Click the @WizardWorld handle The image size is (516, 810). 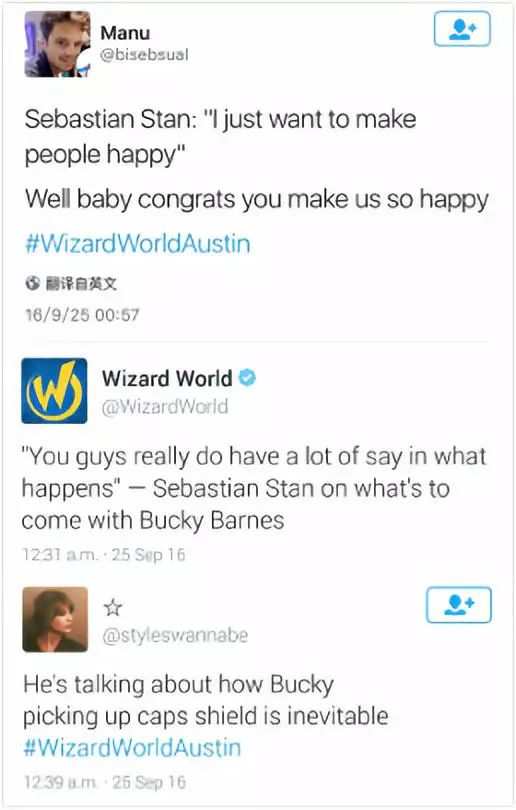coord(165,407)
